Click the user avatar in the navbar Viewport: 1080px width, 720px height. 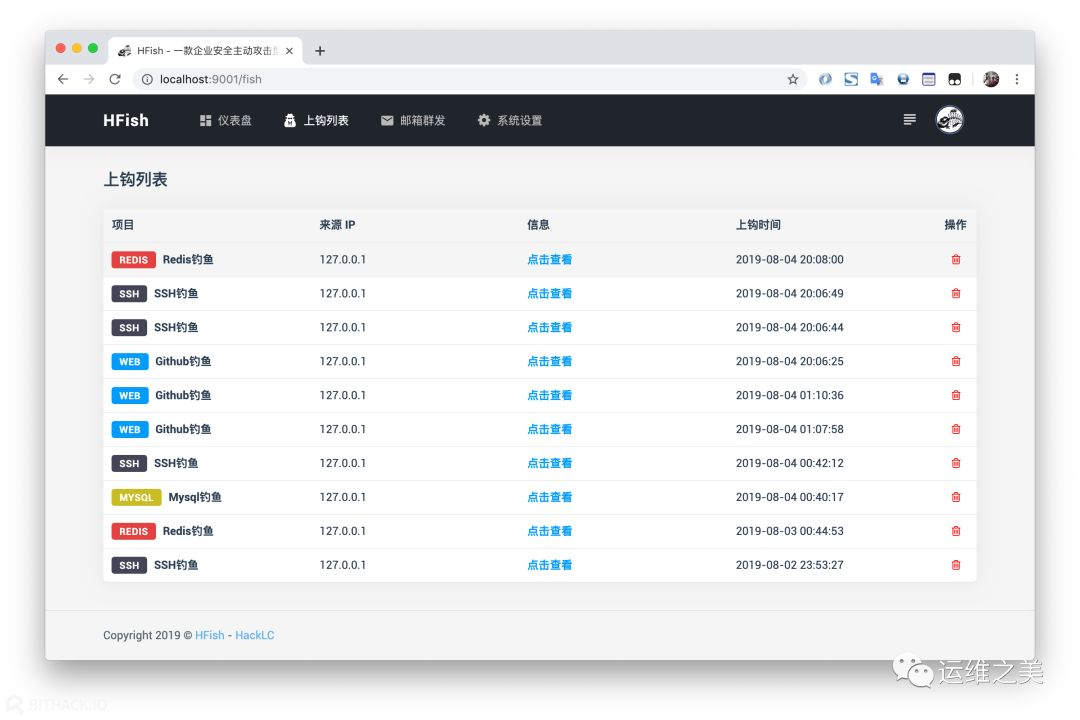click(949, 120)
